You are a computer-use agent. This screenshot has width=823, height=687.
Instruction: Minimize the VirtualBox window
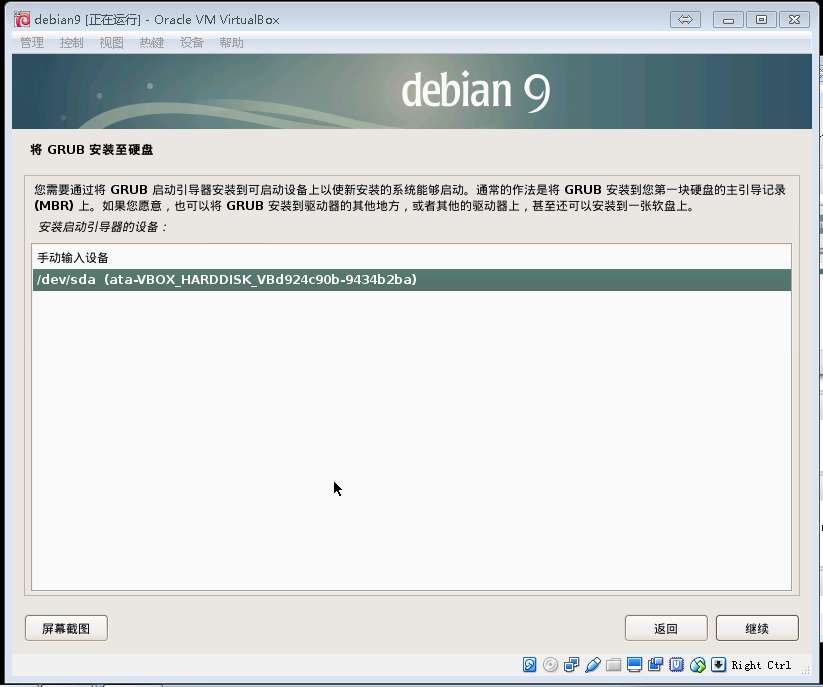(x=728, y=19)
